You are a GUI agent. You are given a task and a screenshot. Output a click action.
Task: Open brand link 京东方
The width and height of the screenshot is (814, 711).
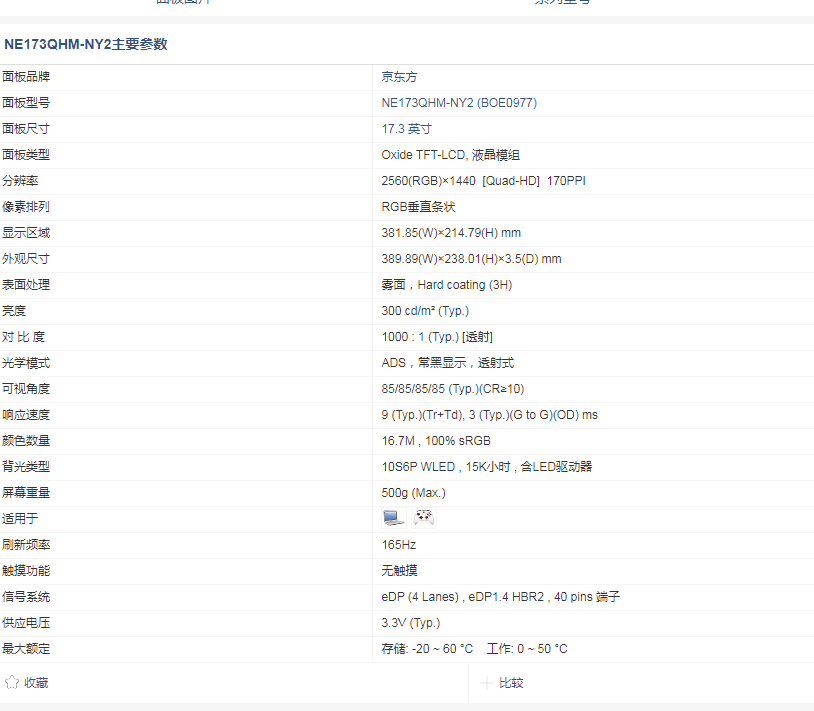click(x=399, y=77)
